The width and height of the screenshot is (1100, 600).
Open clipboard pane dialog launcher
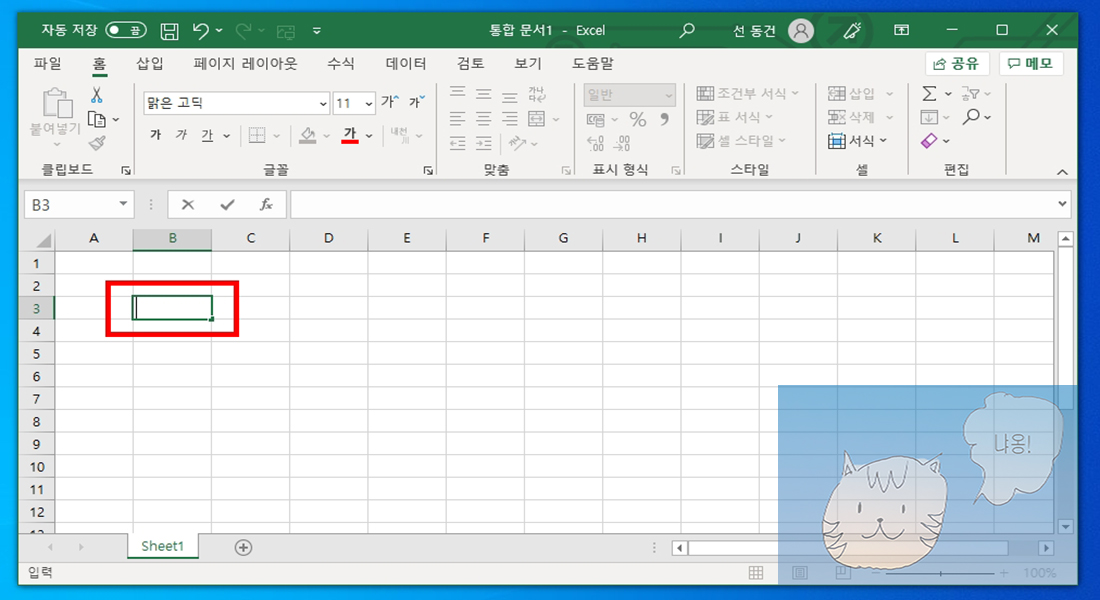tap(126, 171)
